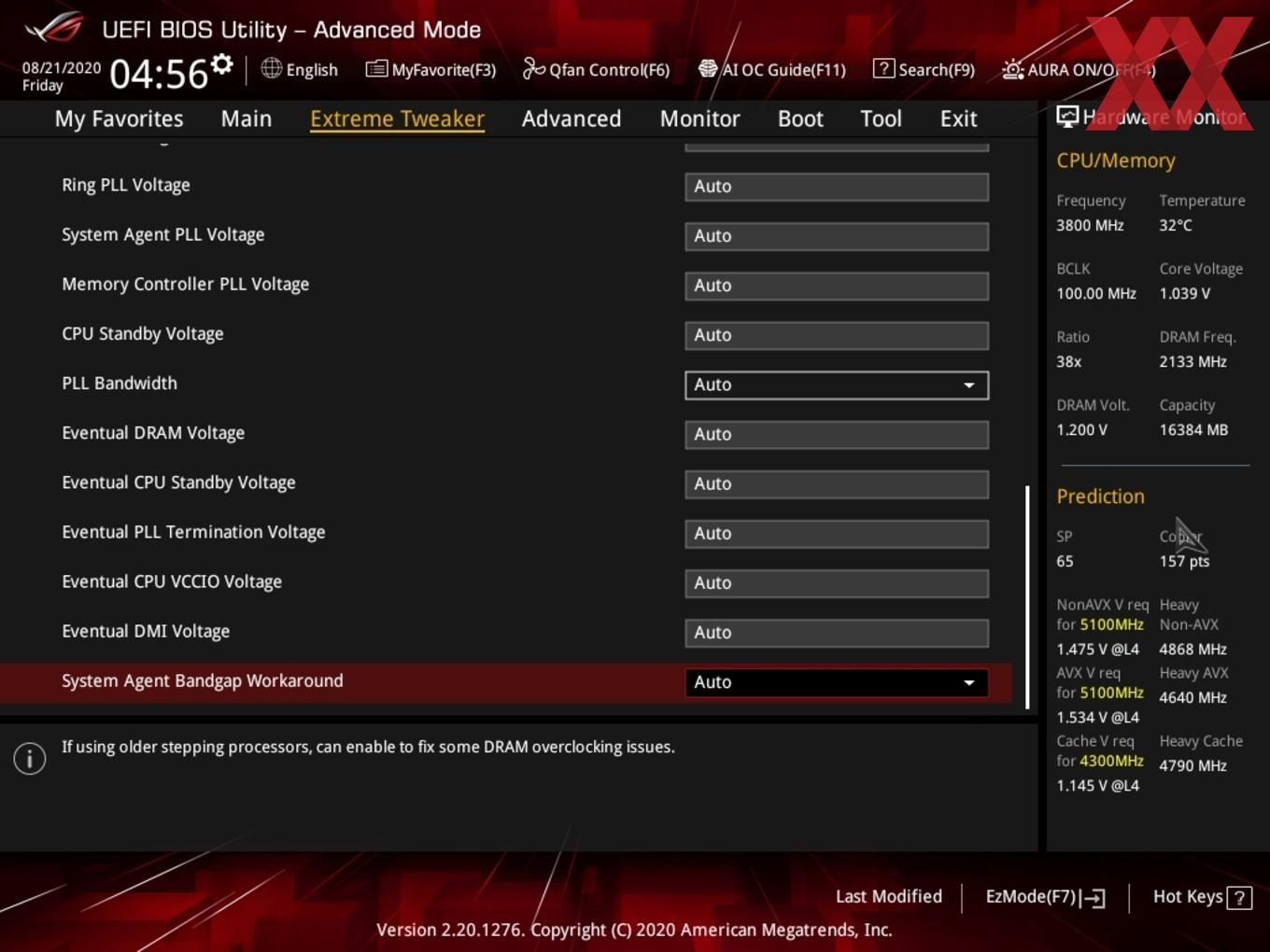Show the Hot Keys list
The image size is (1270, 952).
(x=1202, y=897)
